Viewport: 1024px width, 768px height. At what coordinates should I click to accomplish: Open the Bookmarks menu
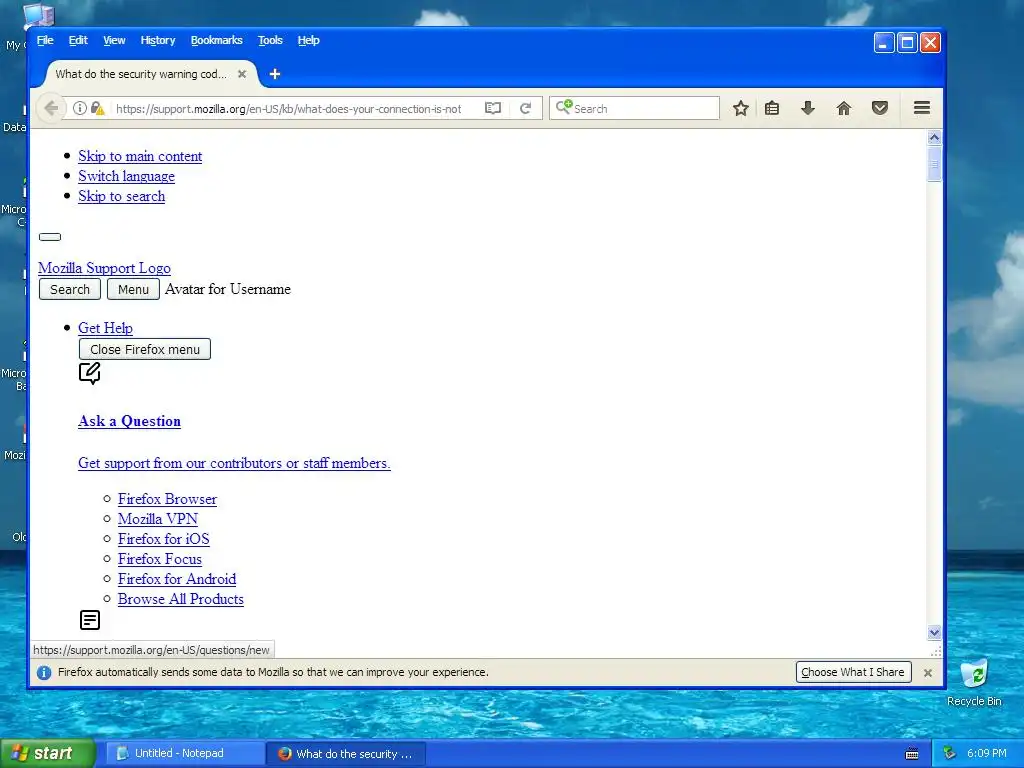(x=217, y=40)
